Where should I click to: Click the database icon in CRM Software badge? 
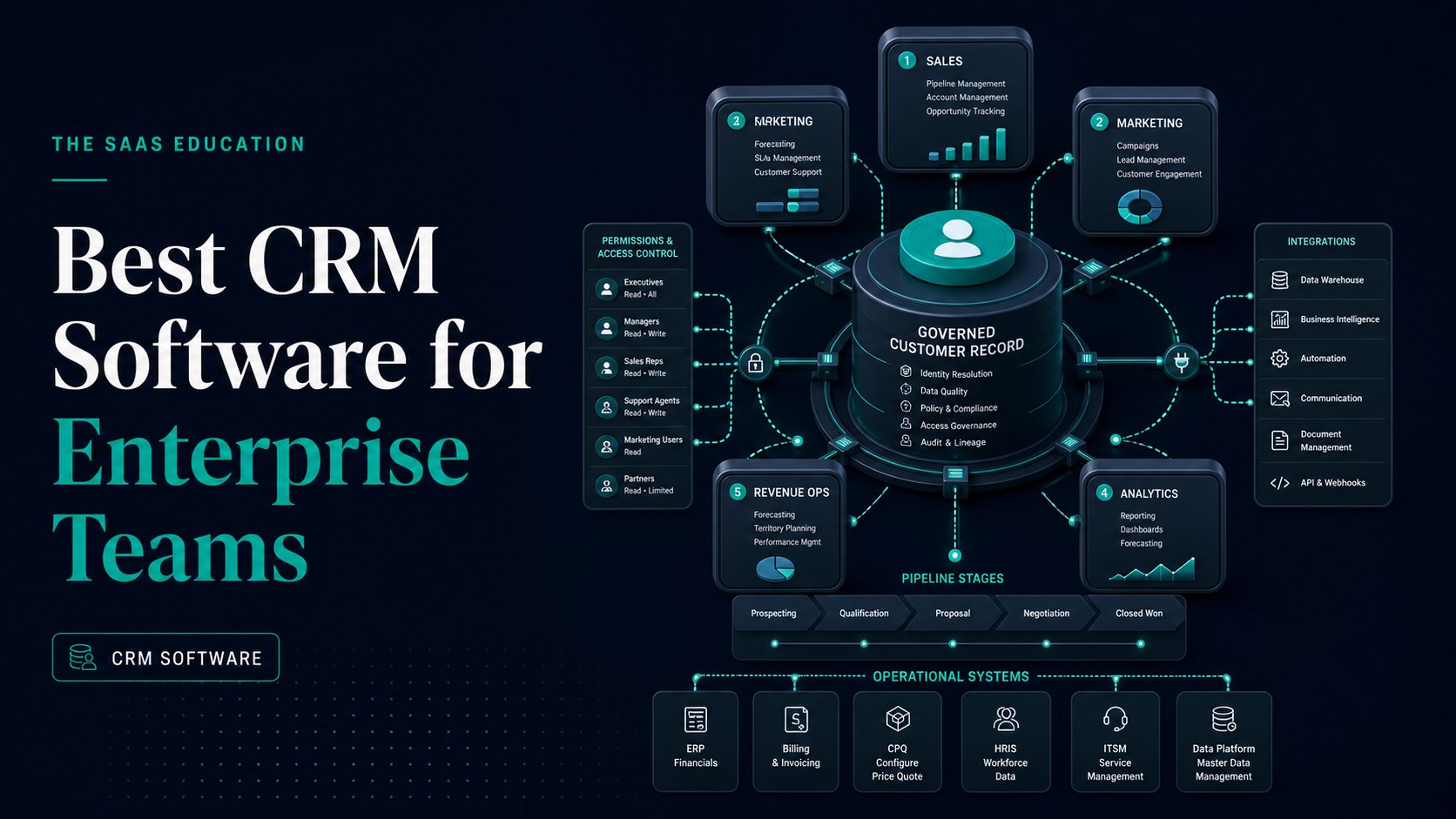83,657
